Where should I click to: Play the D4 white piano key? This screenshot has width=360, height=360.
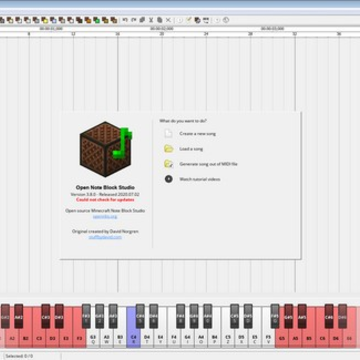pyautogui.click(x=147, y=337)
